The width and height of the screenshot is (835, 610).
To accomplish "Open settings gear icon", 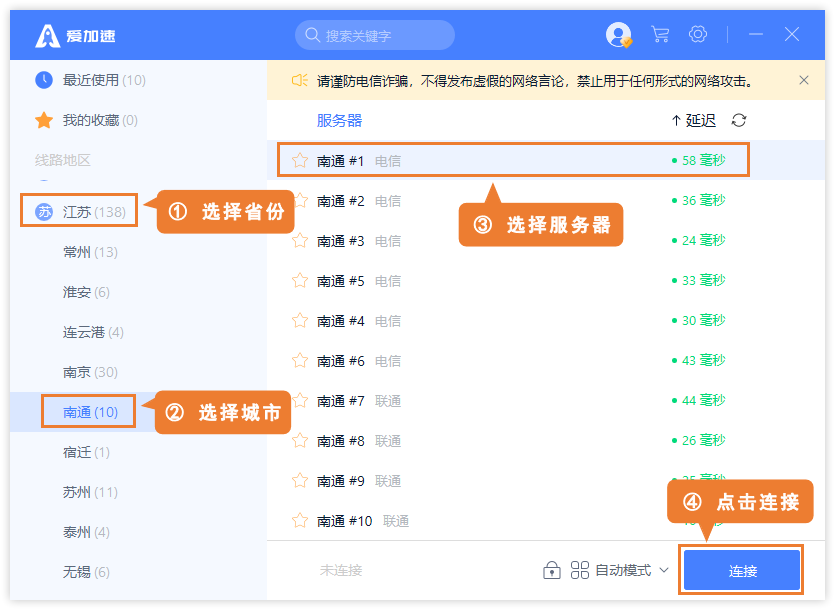I will click(x=698, y=35).
